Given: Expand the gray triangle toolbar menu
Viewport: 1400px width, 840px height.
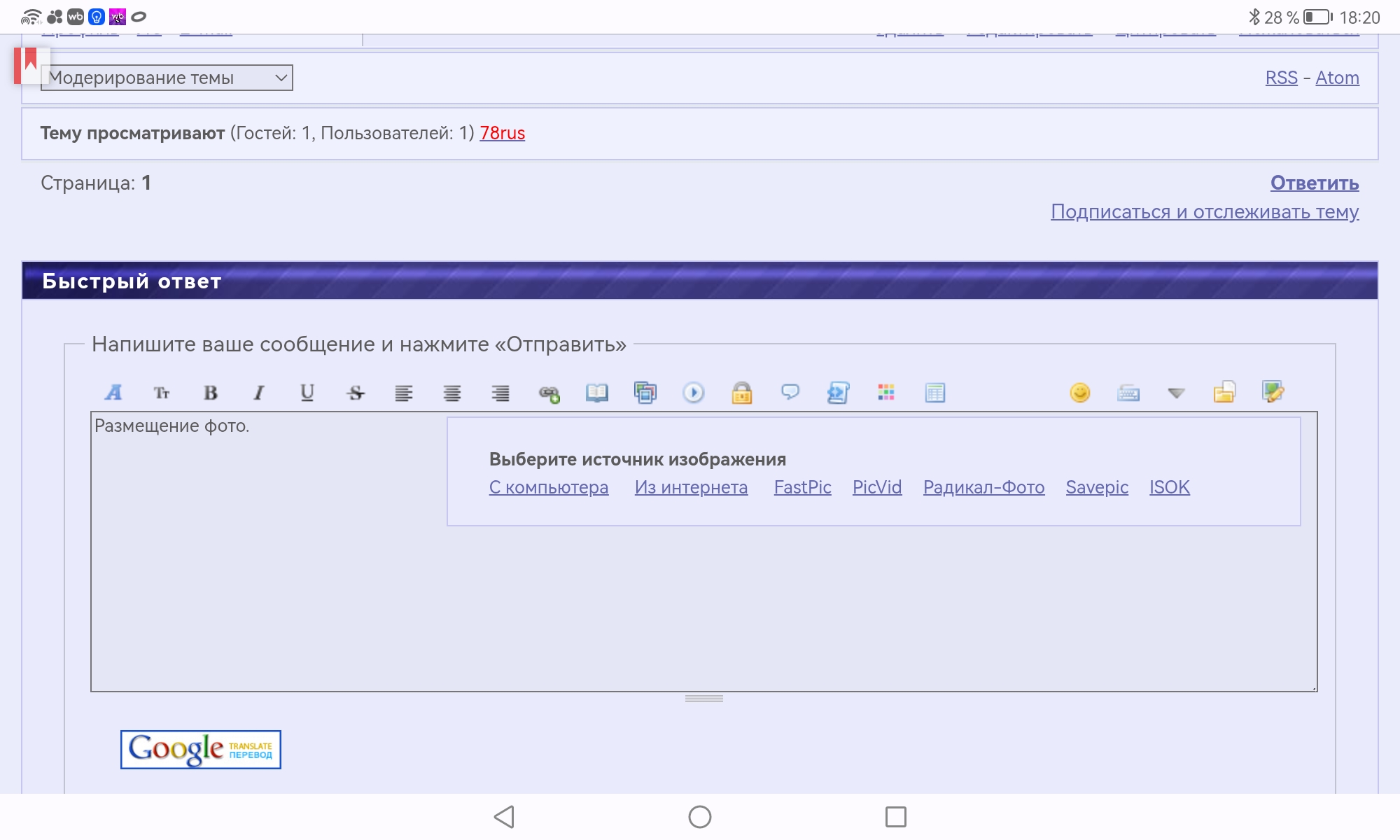Looking at the screenshot, I should tap(1176, 393).
